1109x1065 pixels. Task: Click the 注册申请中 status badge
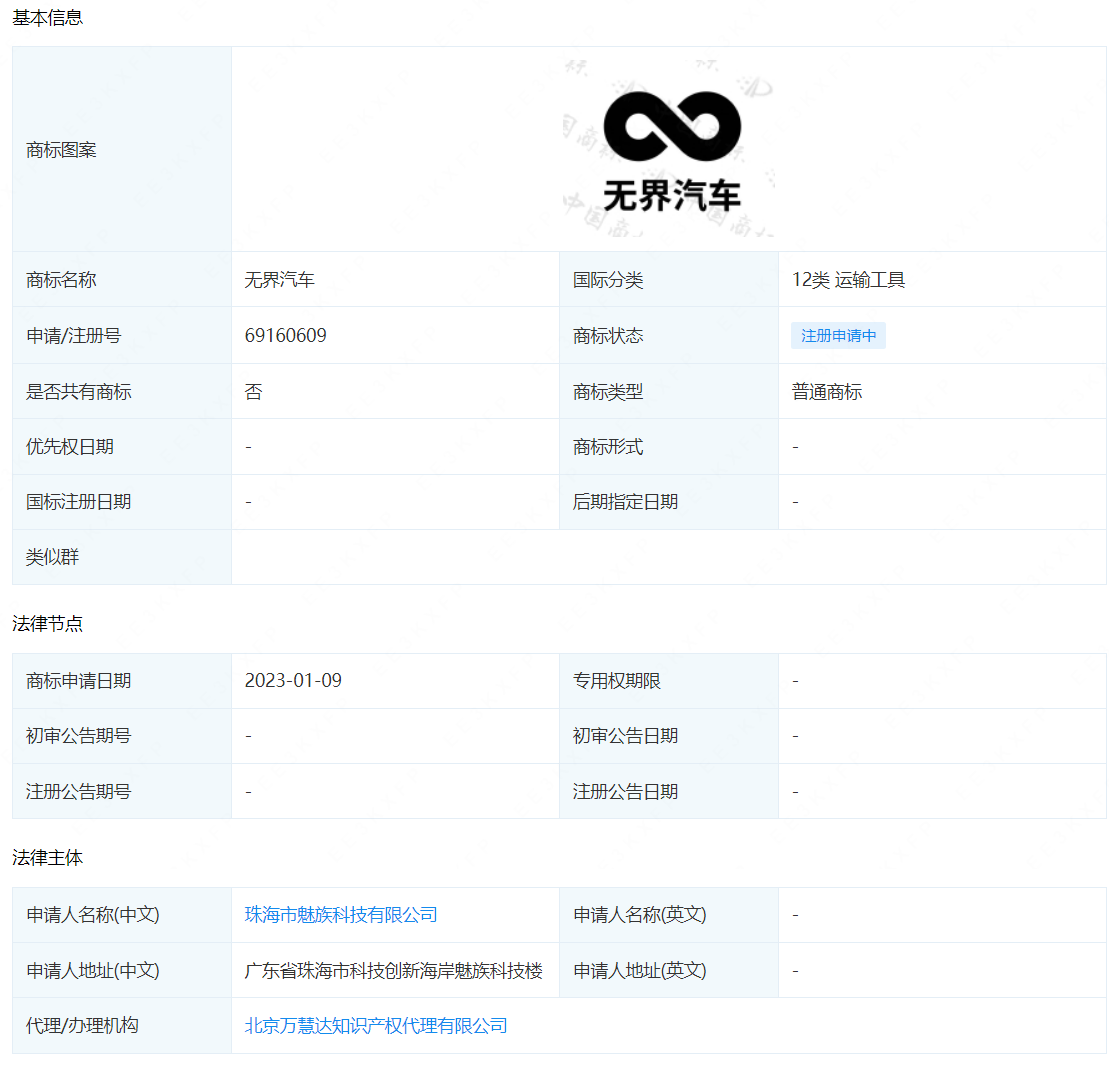[x=838, y=336]
